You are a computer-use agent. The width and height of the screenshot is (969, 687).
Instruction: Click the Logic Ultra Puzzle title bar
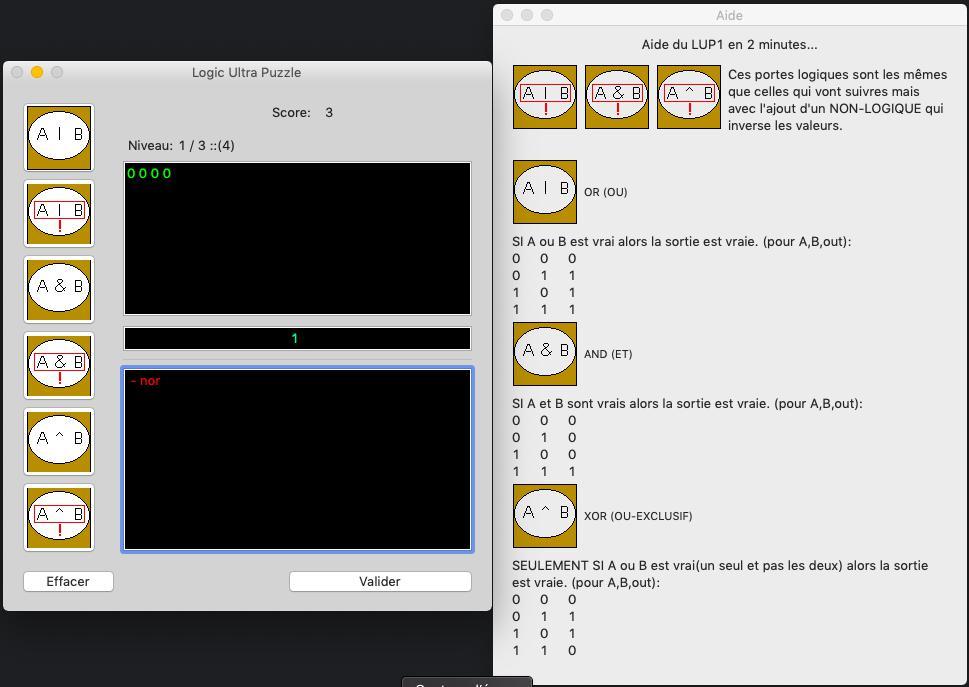point(246,72)
